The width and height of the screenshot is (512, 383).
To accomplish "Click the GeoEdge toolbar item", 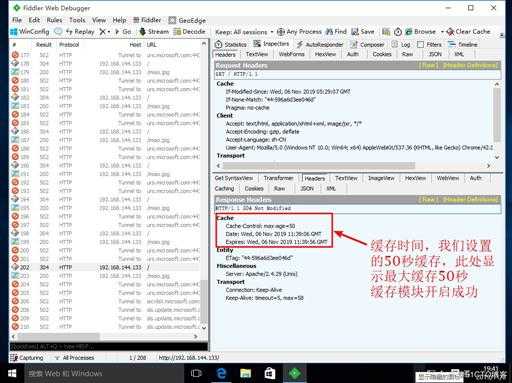I will tap(187, 20).
